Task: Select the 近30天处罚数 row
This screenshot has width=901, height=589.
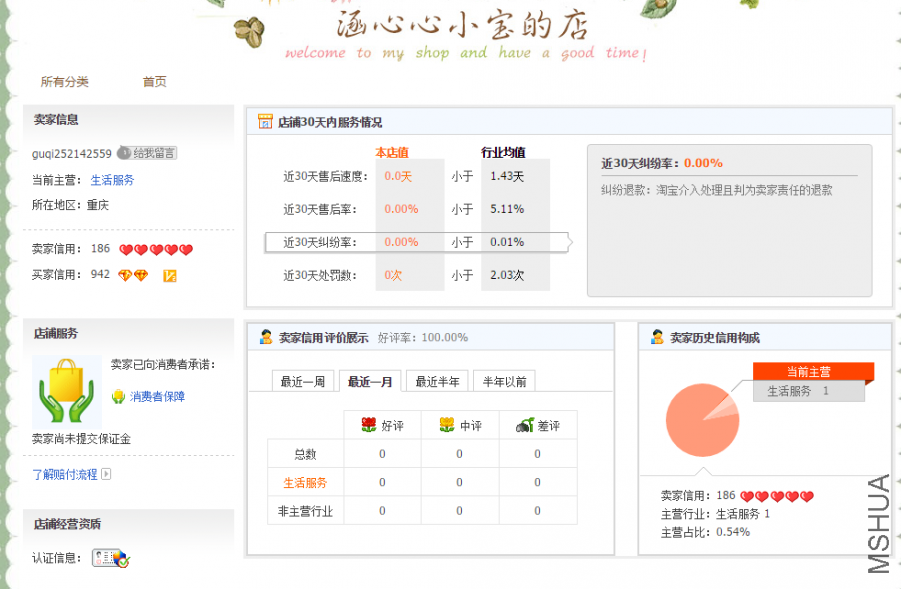Action: click(x=416, y=275)
